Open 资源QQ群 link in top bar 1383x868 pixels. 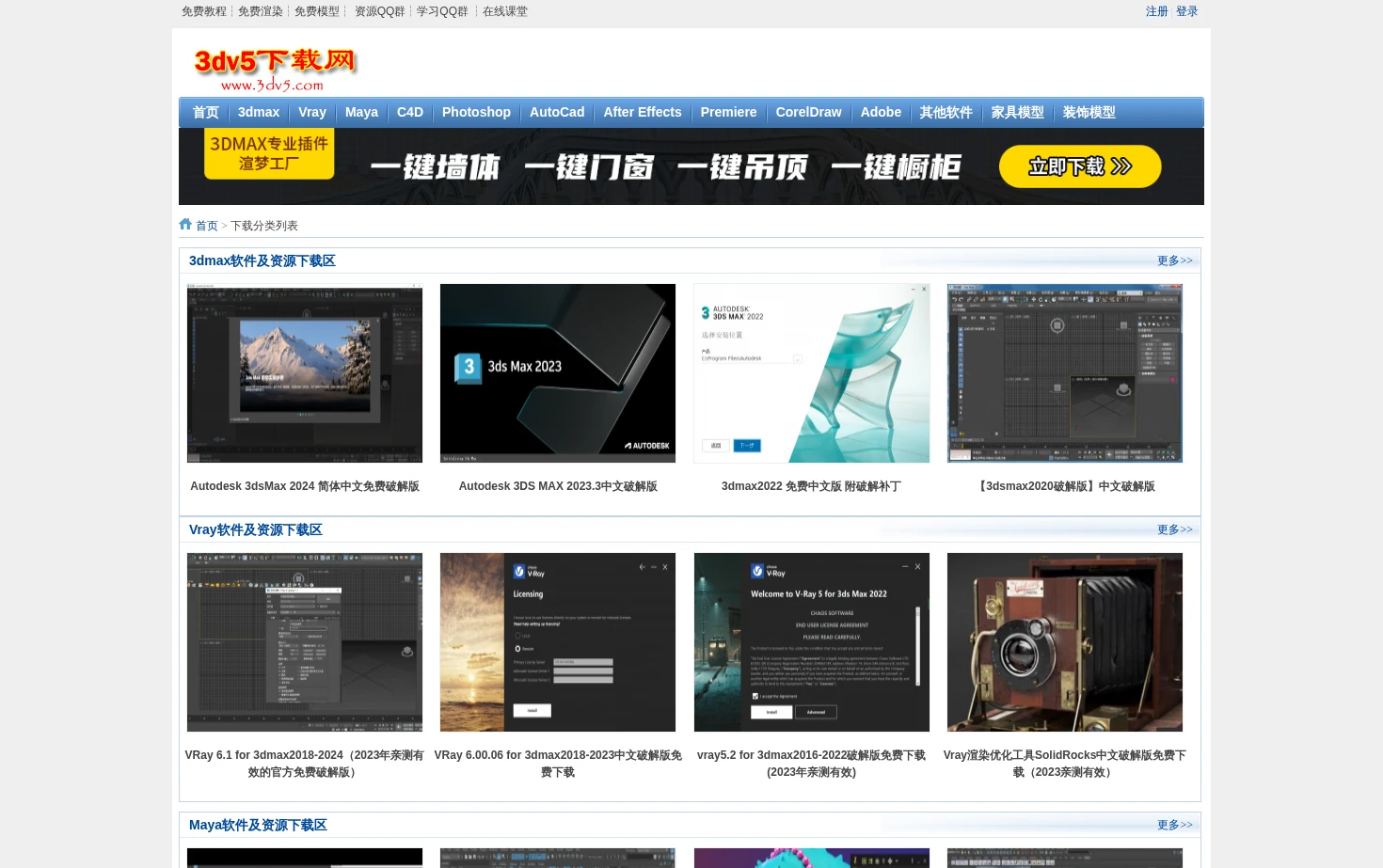pos(379,11)
